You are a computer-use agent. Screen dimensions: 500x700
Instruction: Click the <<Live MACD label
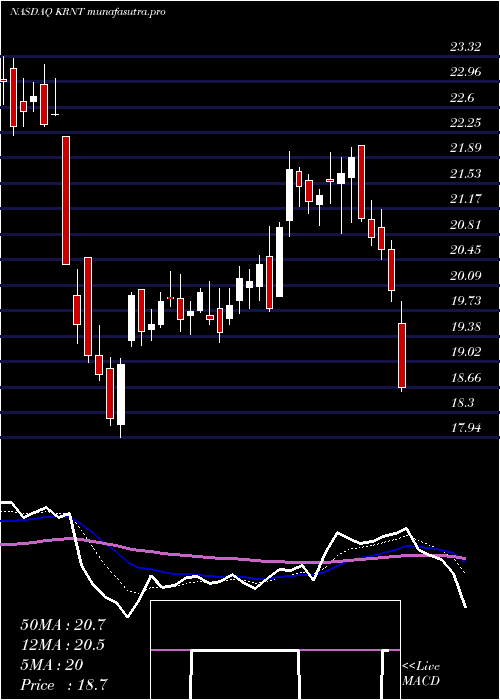point(421,674)
